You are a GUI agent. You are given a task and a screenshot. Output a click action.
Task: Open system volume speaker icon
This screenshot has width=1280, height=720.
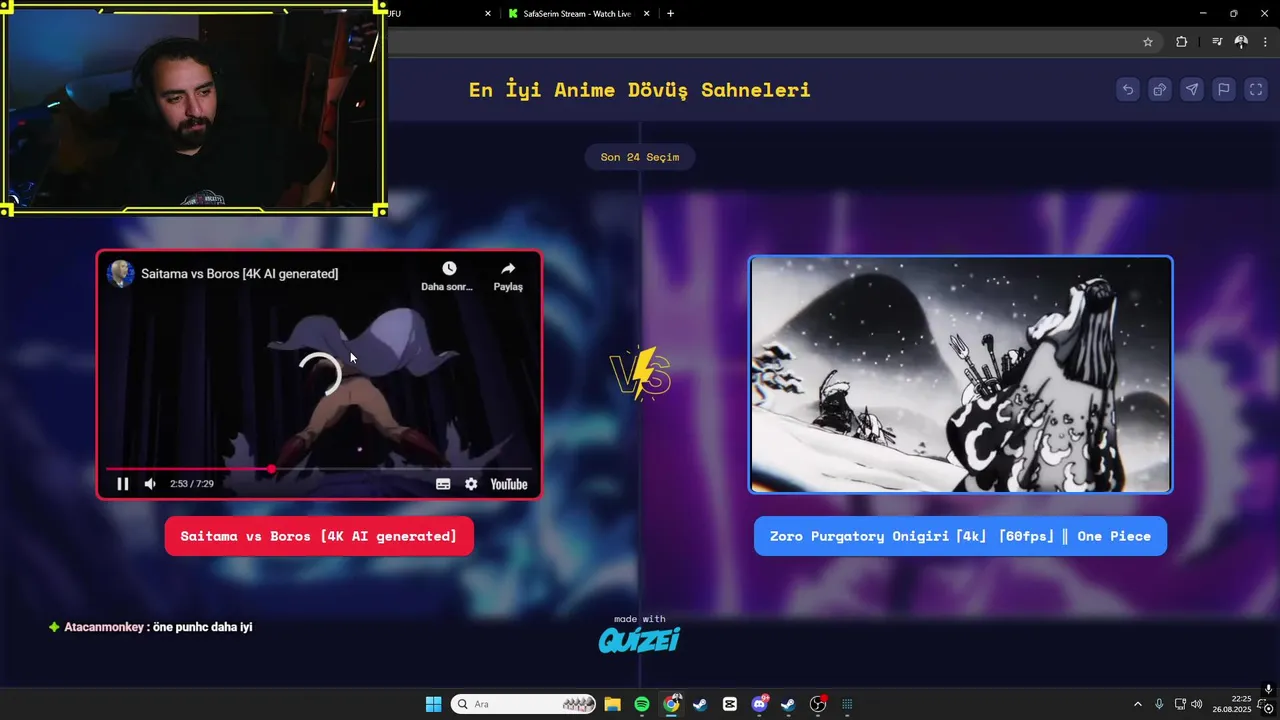pyautogui.click(x=1197, y=704)
